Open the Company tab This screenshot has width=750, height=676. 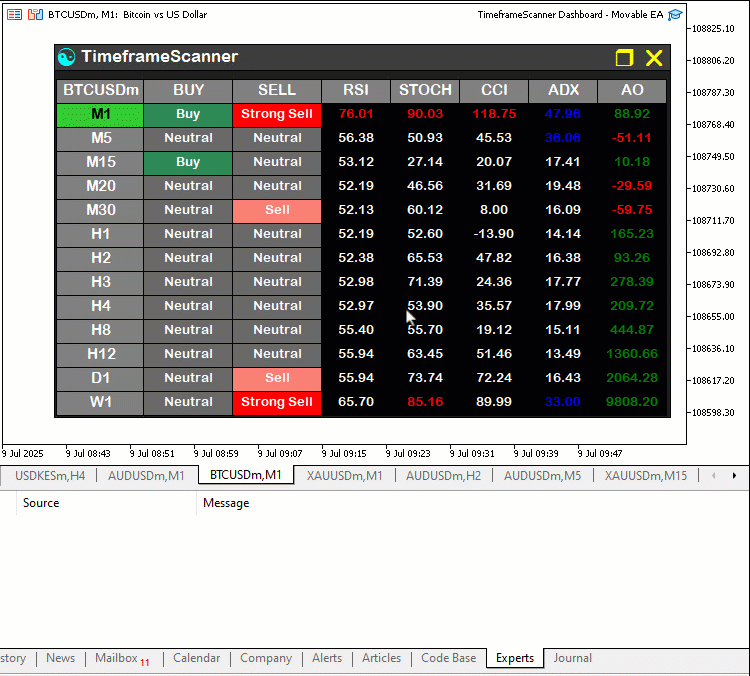coord(265,658)
